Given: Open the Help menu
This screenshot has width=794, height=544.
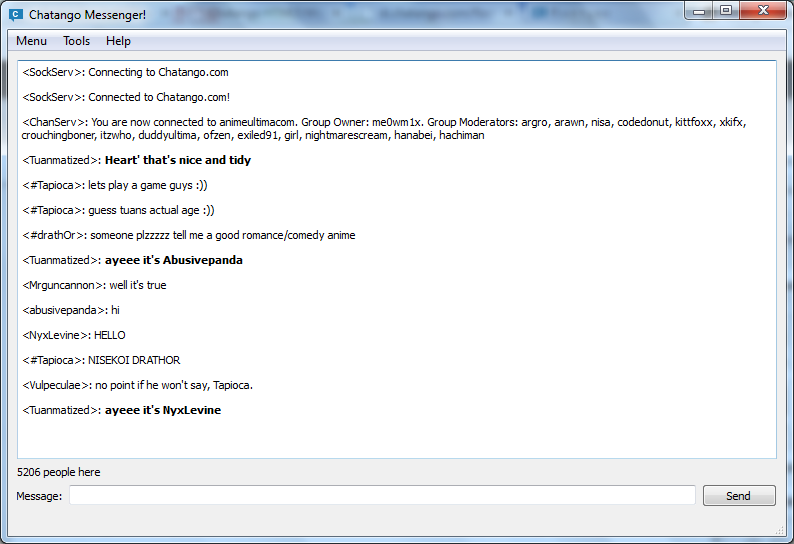Looking at the screenshot, I should (118, 41).
